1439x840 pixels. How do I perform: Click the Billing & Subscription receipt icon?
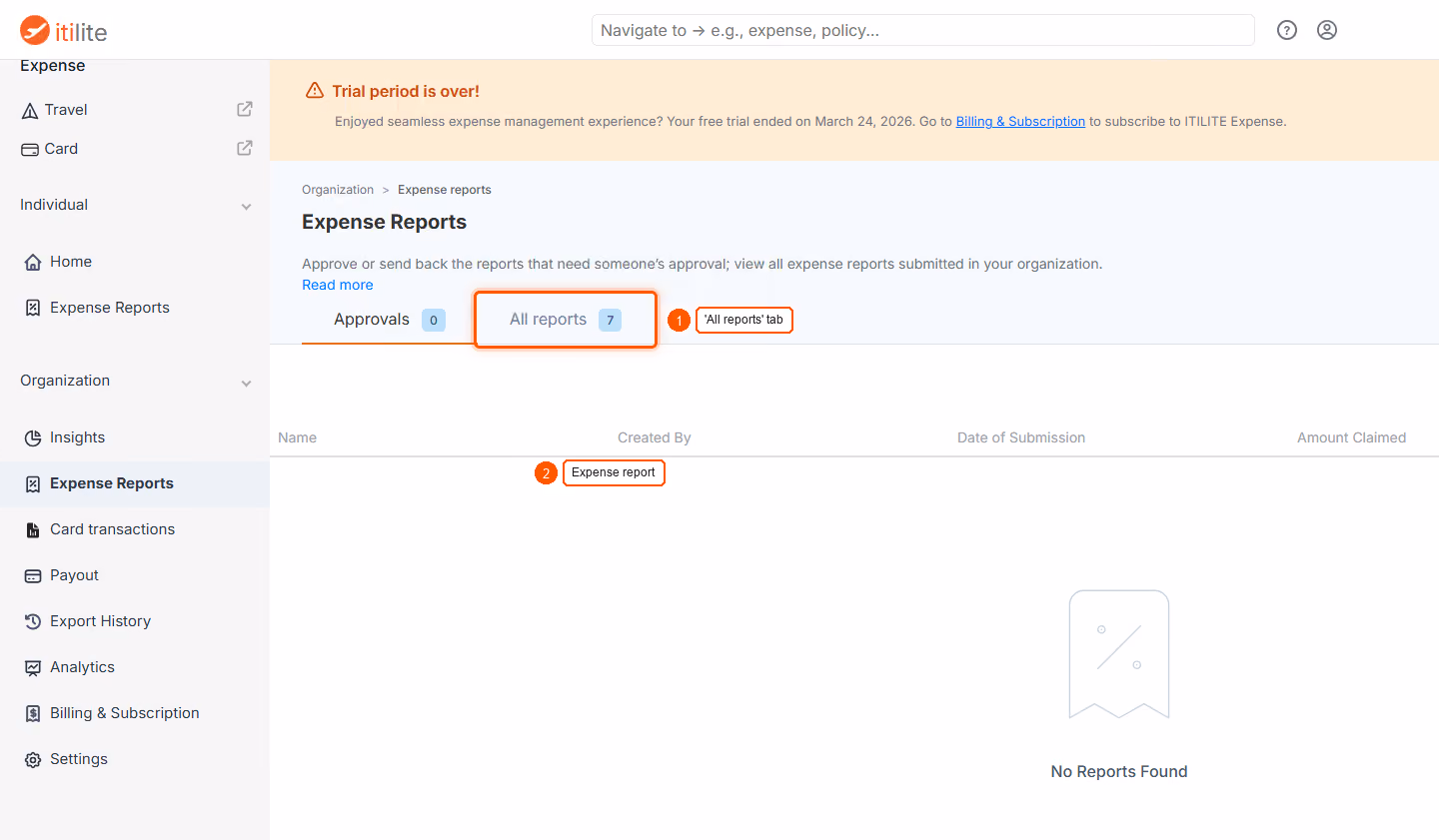(33, 713)
